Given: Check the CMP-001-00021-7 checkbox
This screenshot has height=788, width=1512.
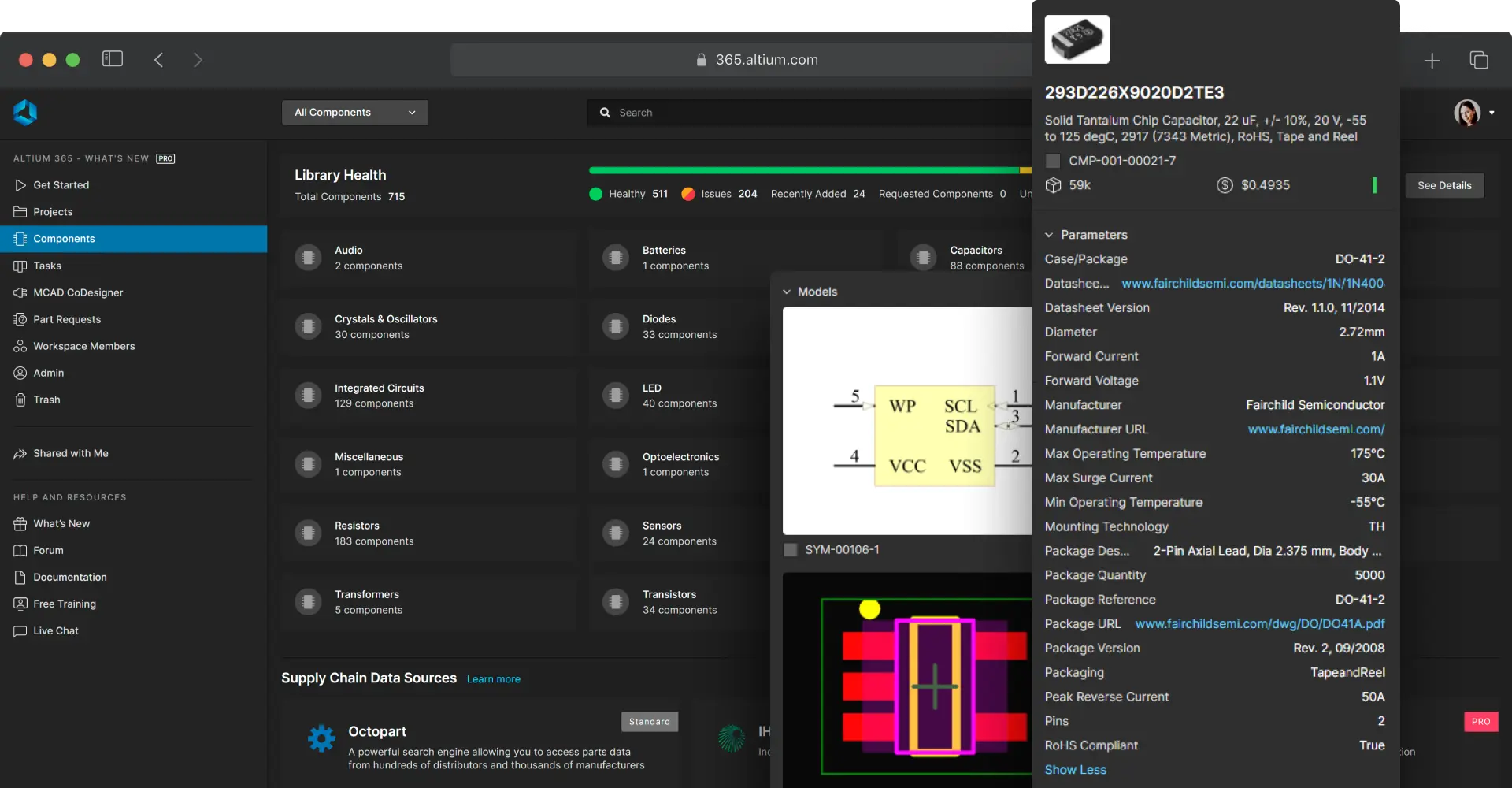Looking at the screenshot, I should [1053, 161].
